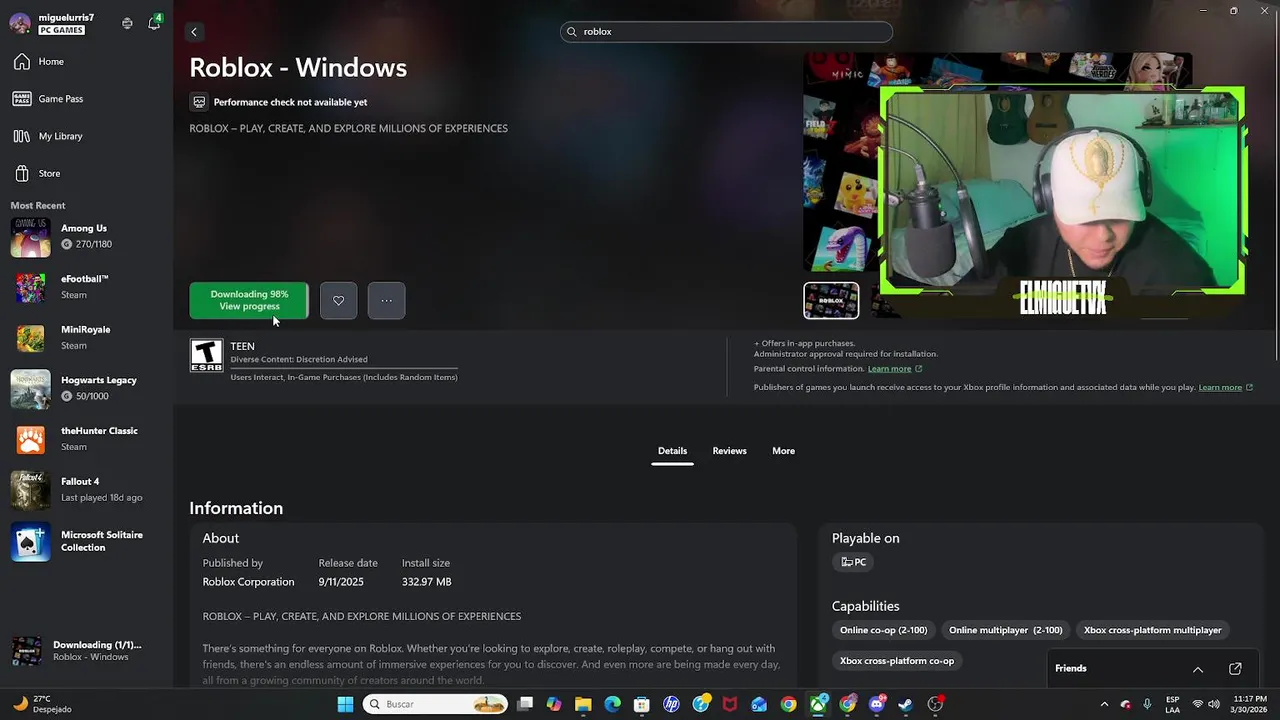Open Task View on taskbar
Image resolution: width=1280 pixels, height=720 pixels.
(525, 704)
